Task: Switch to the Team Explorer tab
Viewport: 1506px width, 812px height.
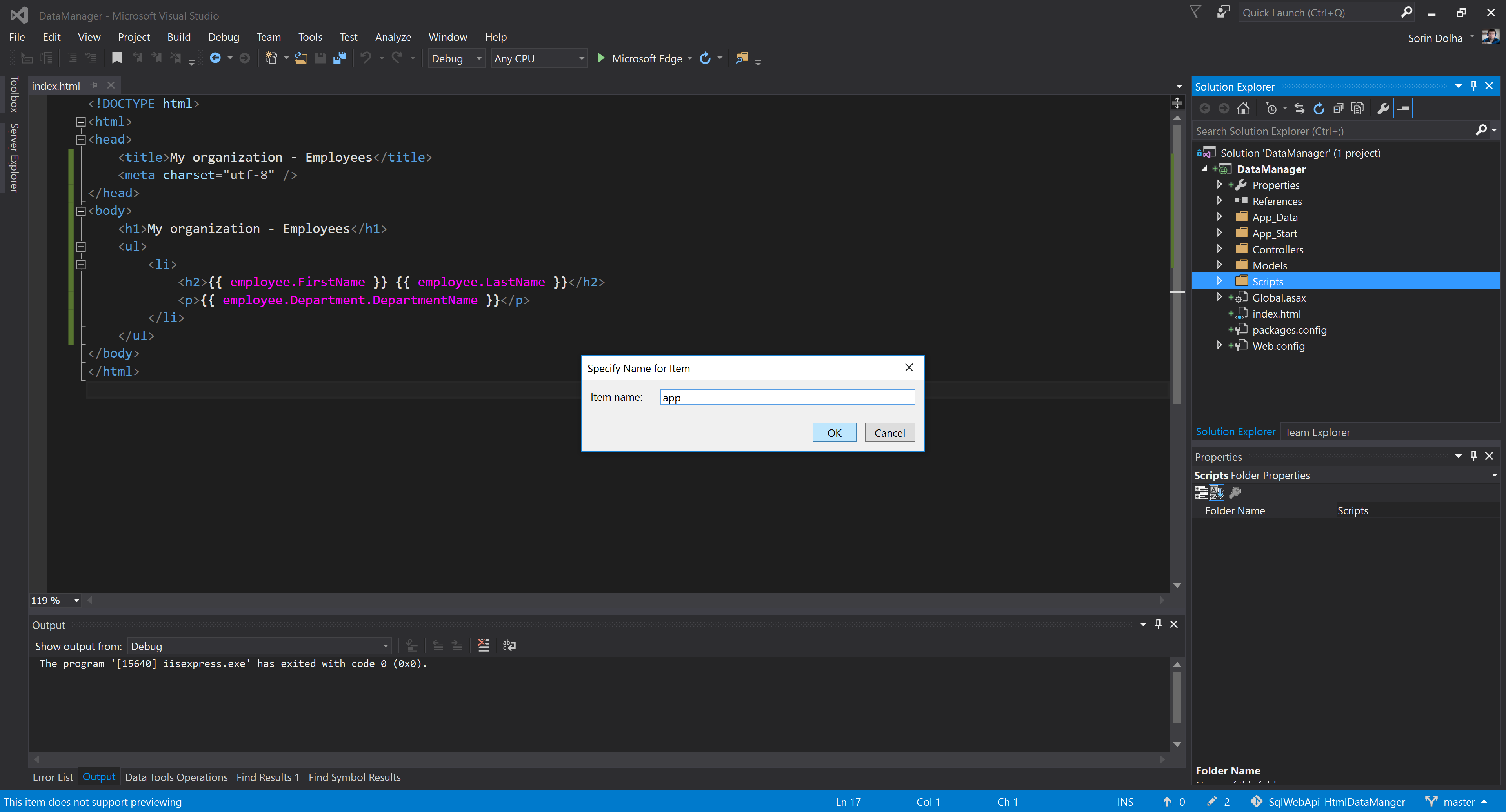Action: point(1317,432)
